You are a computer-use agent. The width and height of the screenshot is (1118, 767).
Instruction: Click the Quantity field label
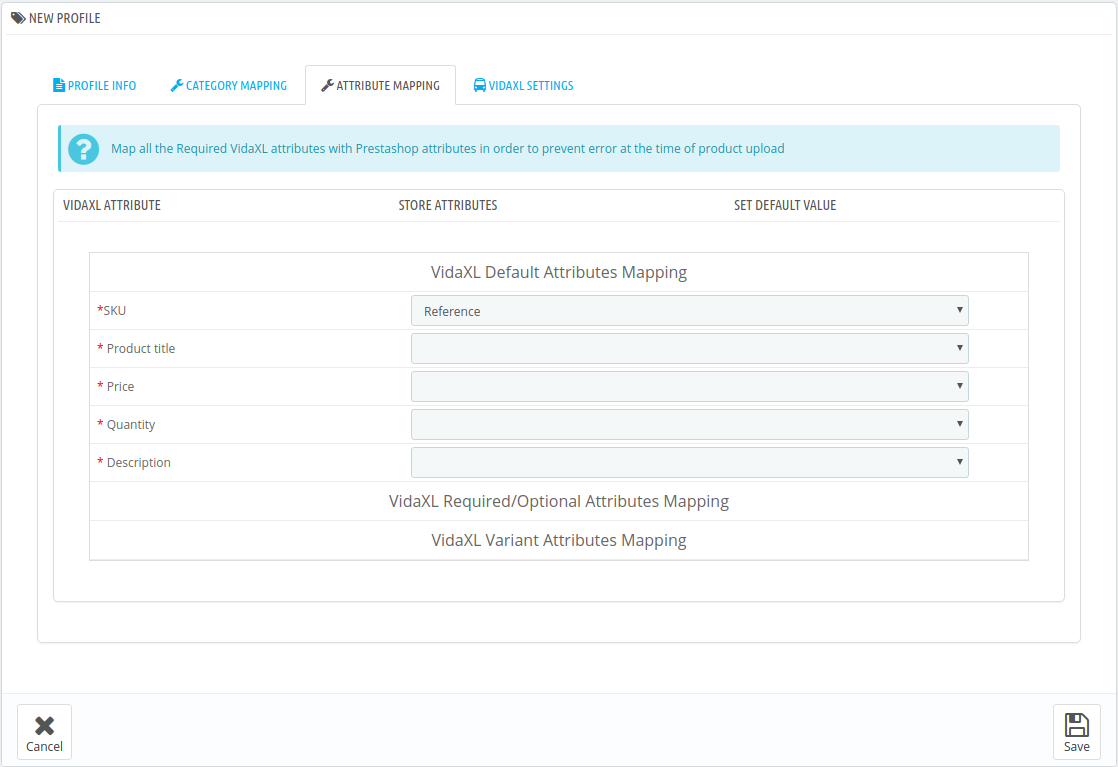[x=126, y=425]
